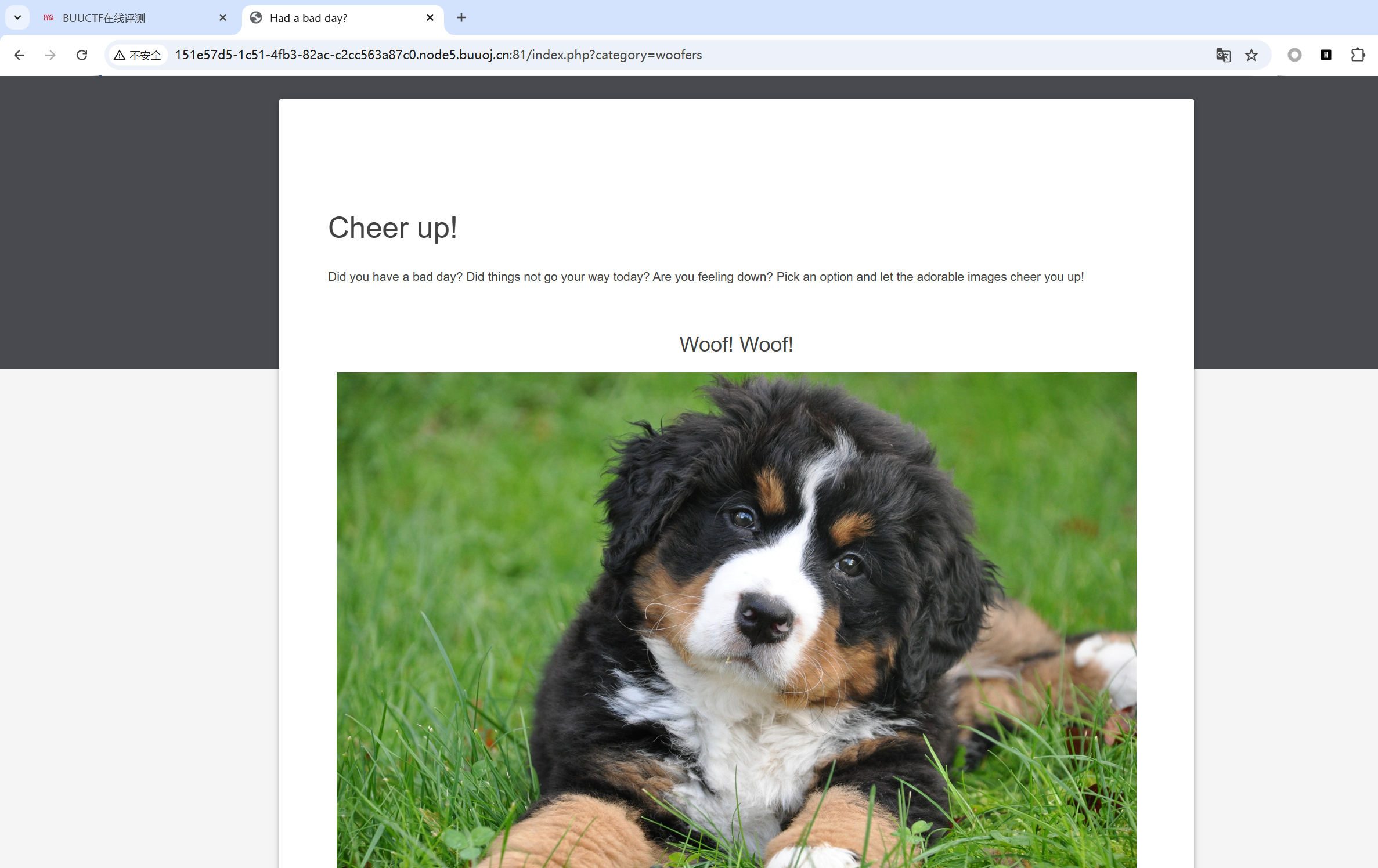Click the Cheer up! heading

click(x=392, y=227)
